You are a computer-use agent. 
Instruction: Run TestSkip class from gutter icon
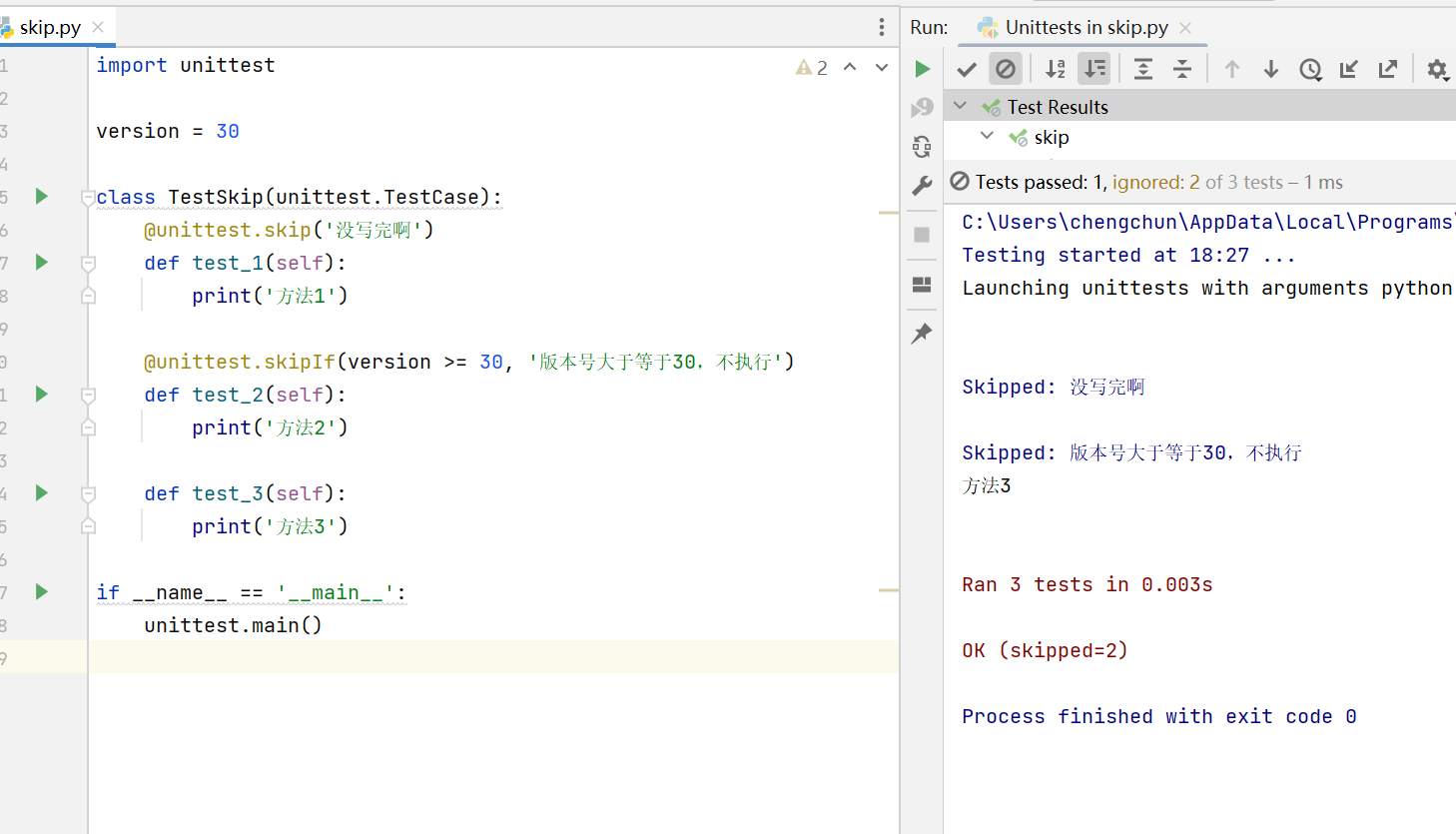[41, 196]
